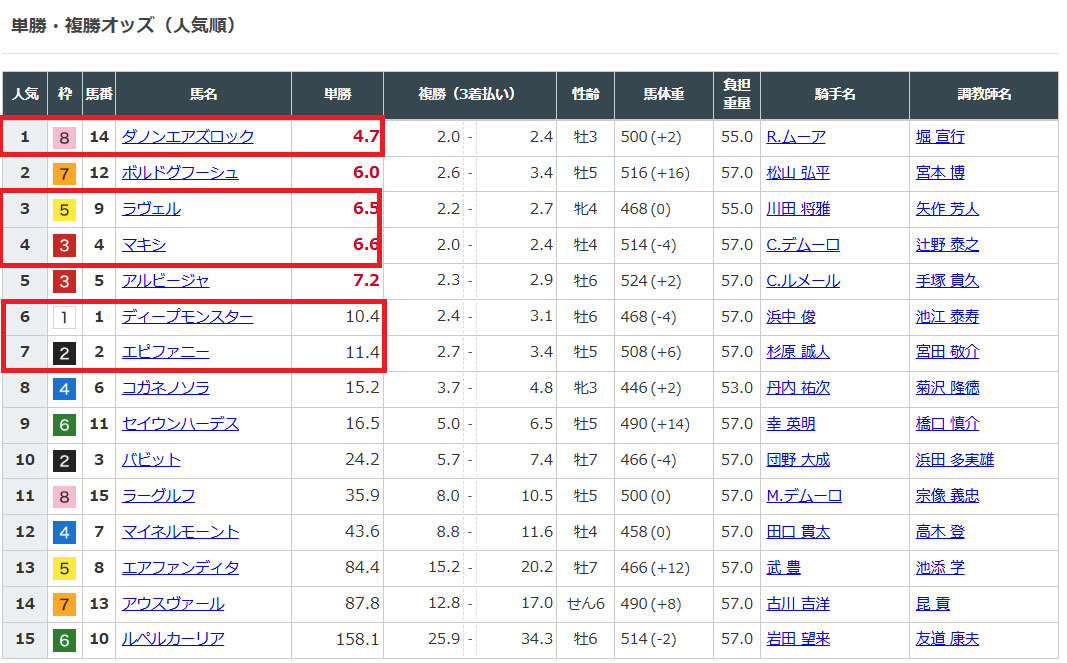
Task: Click black frame 2 badge beside エピファニー
Action: pos(64,353)
